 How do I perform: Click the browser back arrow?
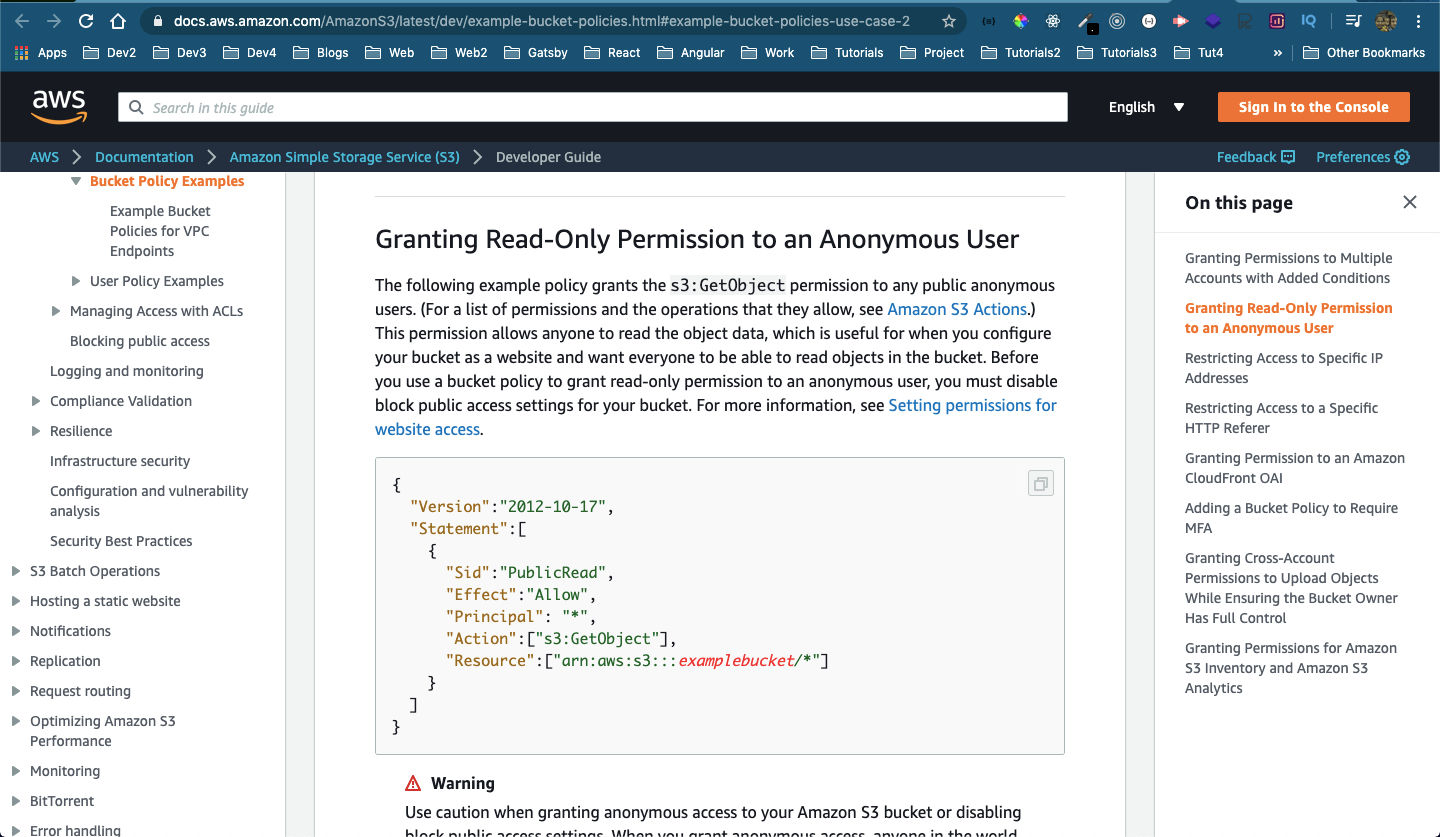[x=22, y=21]
